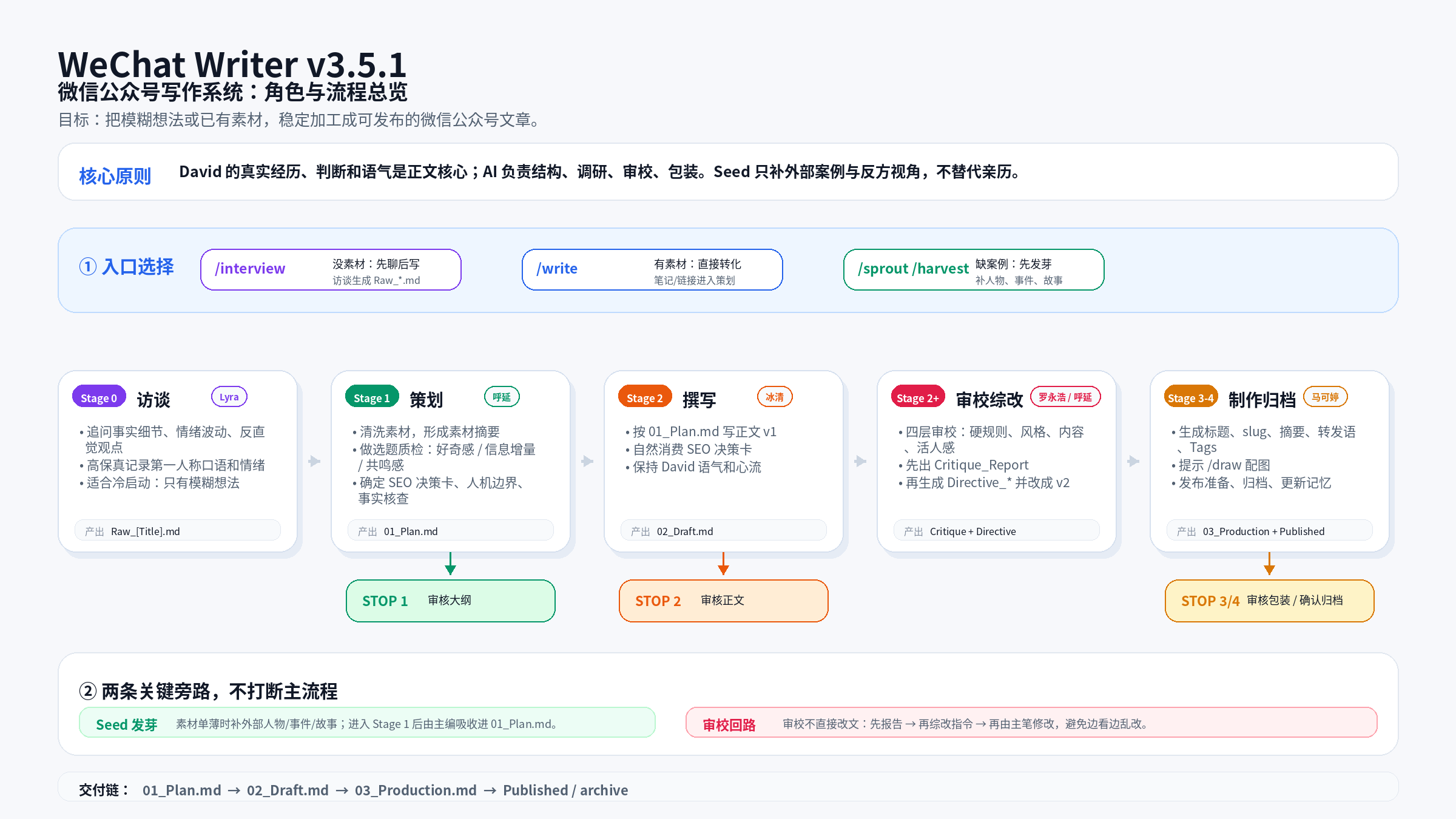Viewport: 1456px width, 819px height.
Task: Click the ② 两条关键旁路 heading
Action: 208,691
